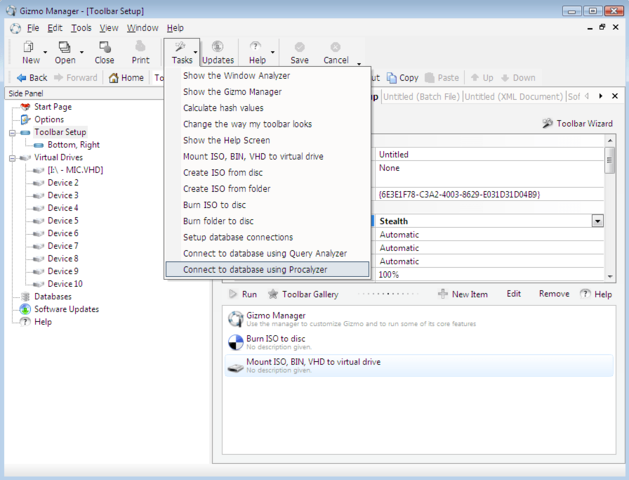The width and height of the screenshot is (629, 480).
Task: Click the Help question icon below properties
Action: click(585, 294)
